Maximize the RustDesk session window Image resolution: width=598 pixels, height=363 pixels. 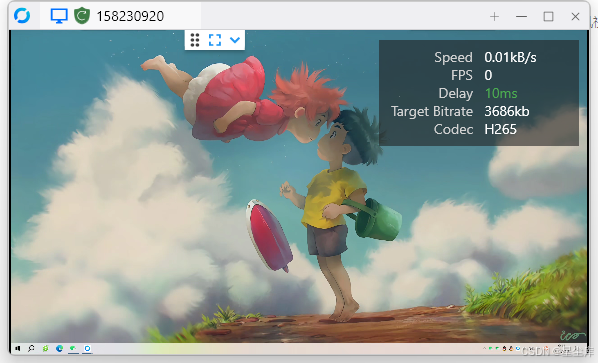click(548, 16)
